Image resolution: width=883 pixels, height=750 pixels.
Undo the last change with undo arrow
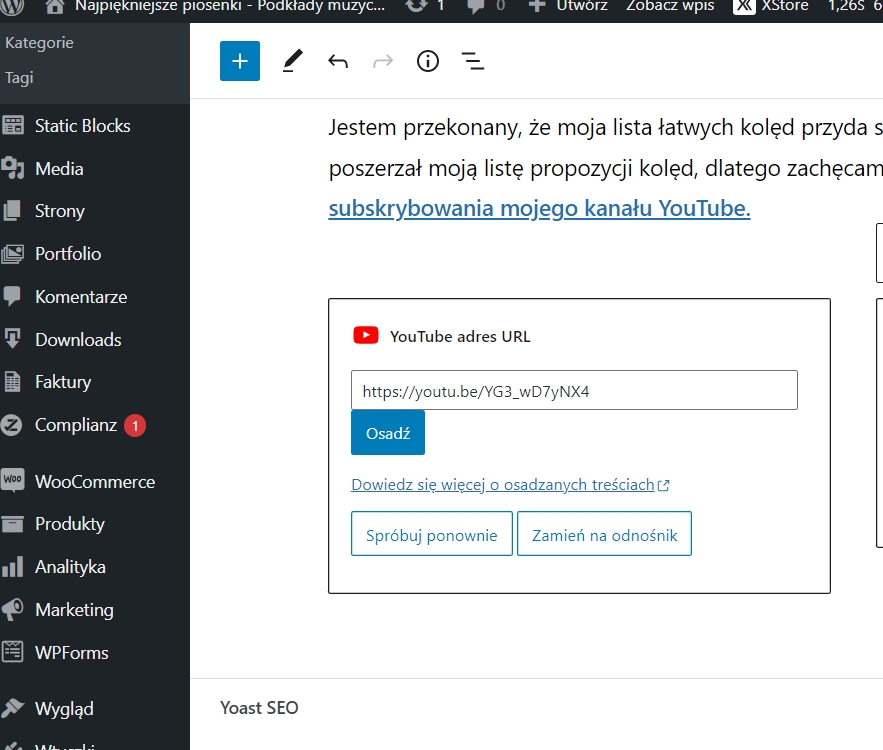click(338, 61)
